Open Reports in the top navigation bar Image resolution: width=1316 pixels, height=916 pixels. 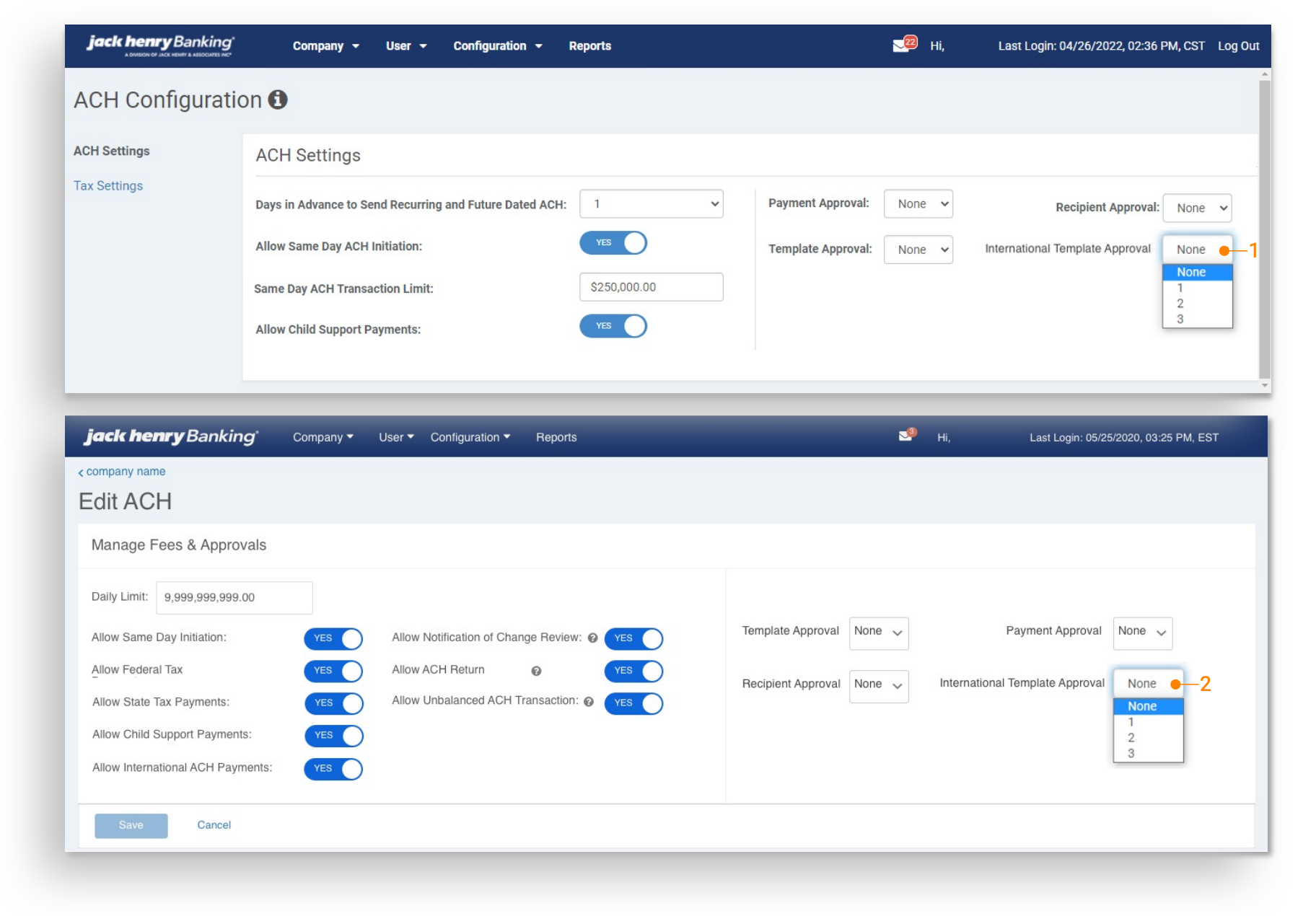pos(589,46)
